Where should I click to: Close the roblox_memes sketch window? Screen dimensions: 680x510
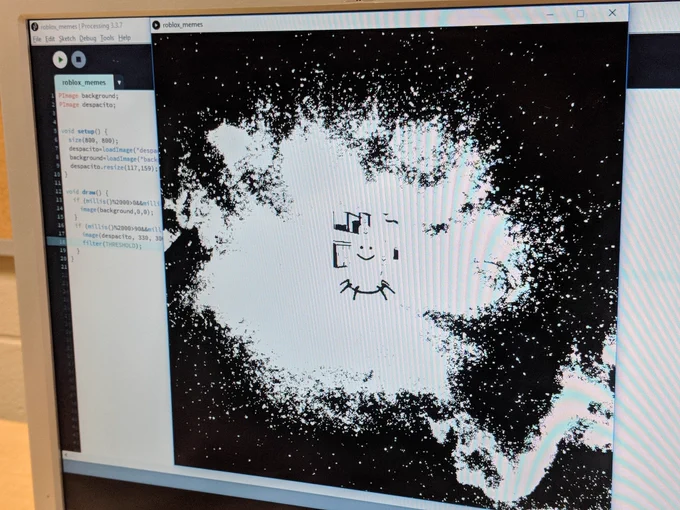612,13
